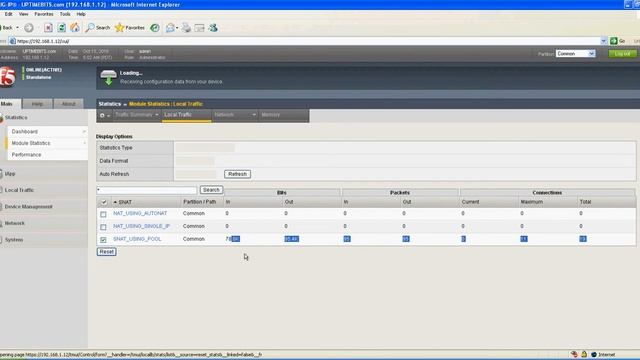The height and width of the screenshot is (360, 640).
Task: Open the NAT_USING_AUTONAT link
Action: [x=140, y=213]
